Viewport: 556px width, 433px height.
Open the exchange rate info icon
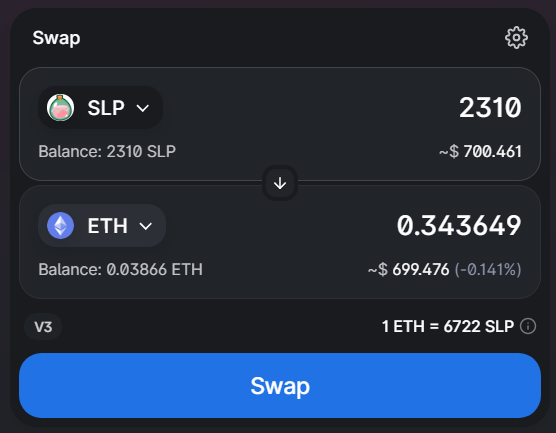point(528,326)
